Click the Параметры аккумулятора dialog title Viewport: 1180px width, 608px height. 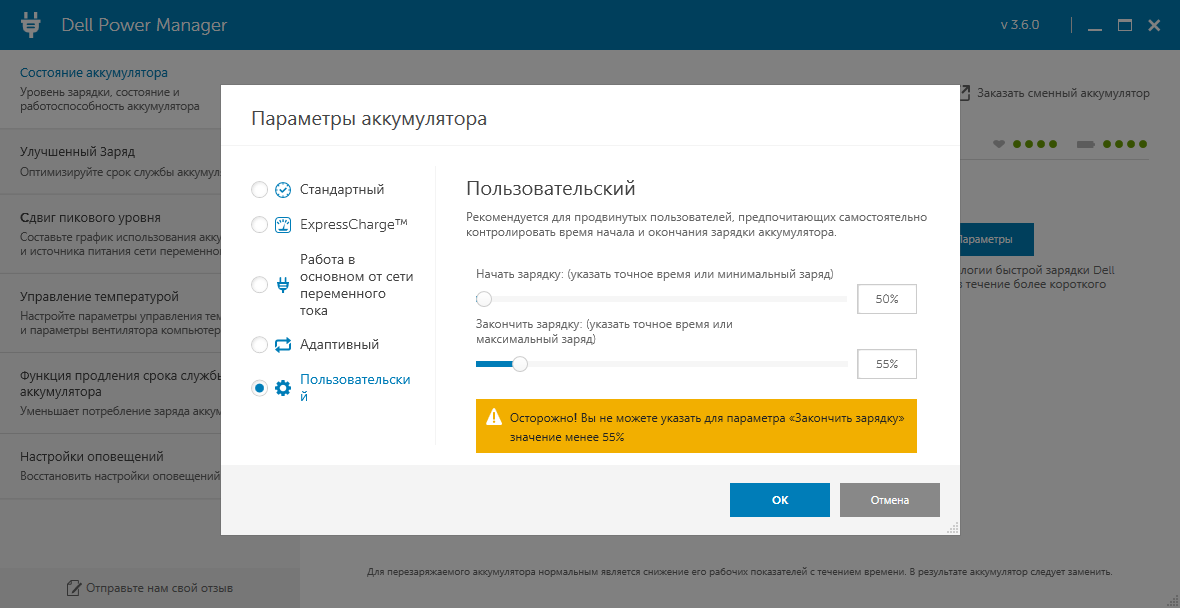pos(369,119)
